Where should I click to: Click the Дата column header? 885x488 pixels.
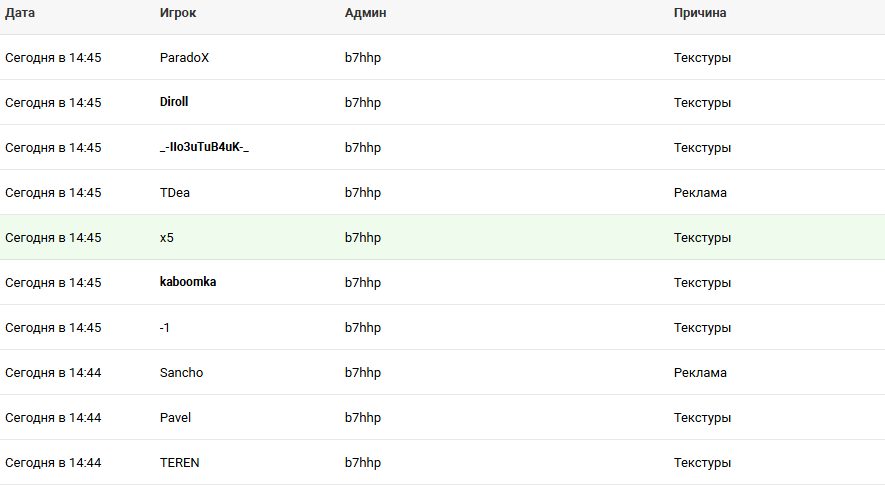click(20, 13)
